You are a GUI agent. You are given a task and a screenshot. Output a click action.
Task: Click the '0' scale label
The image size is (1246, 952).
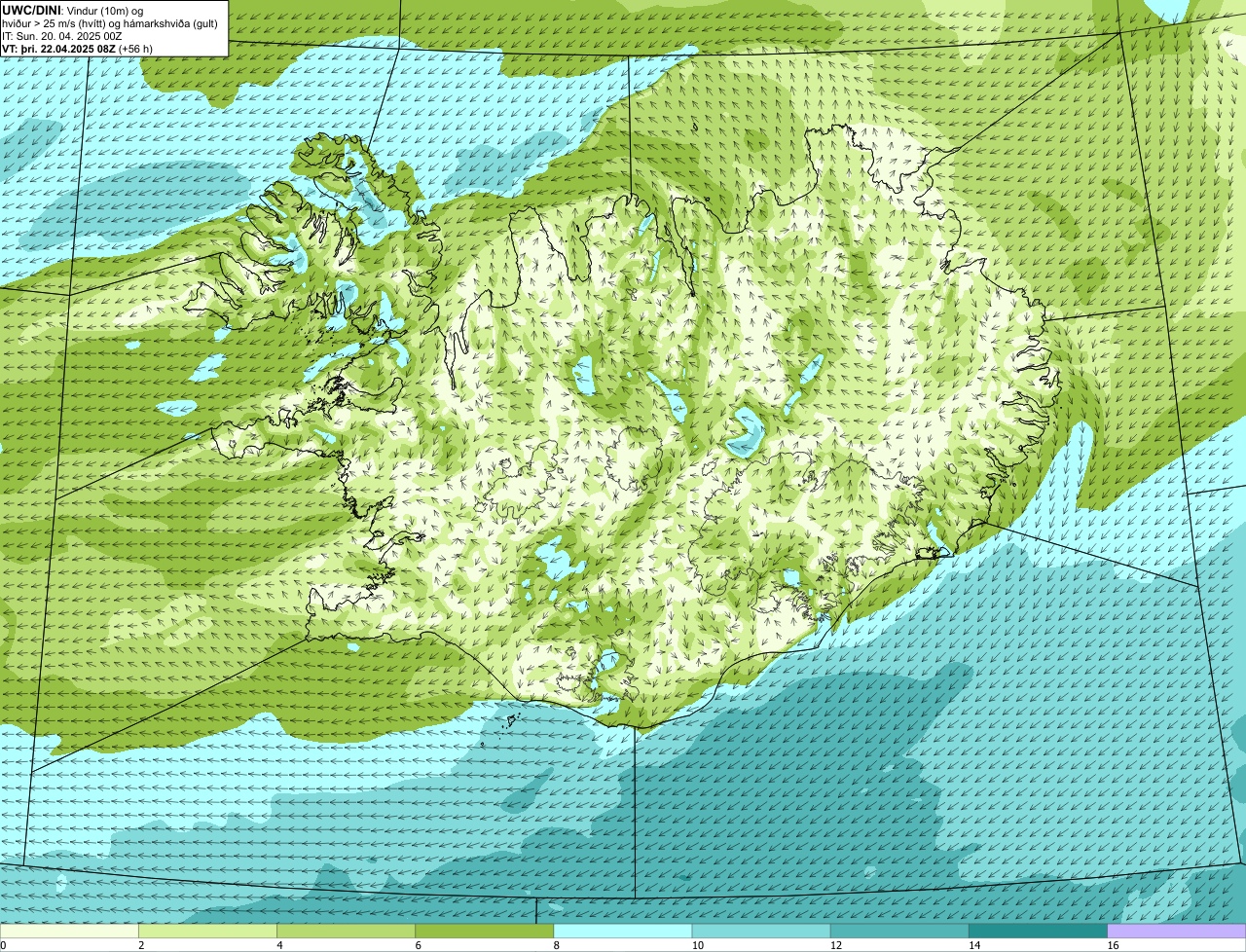pos(4,945)
